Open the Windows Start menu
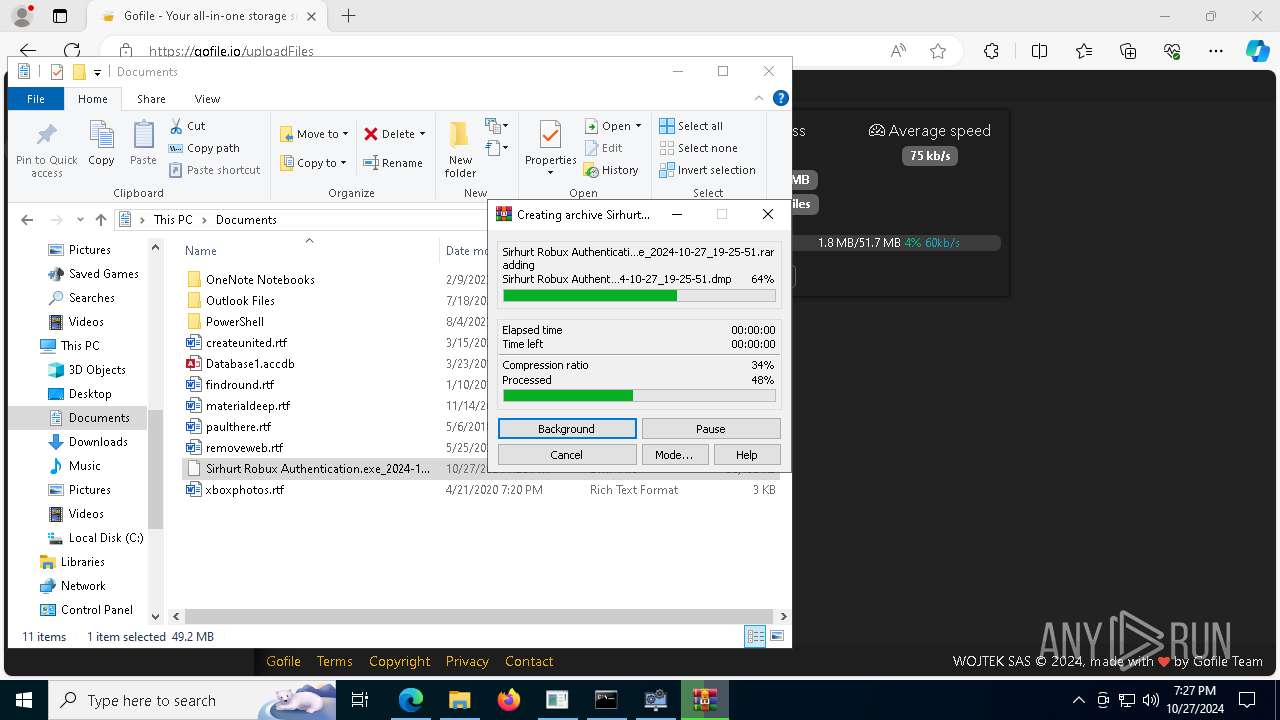The width and height of the screenshot is (1280, 720). 24,700
